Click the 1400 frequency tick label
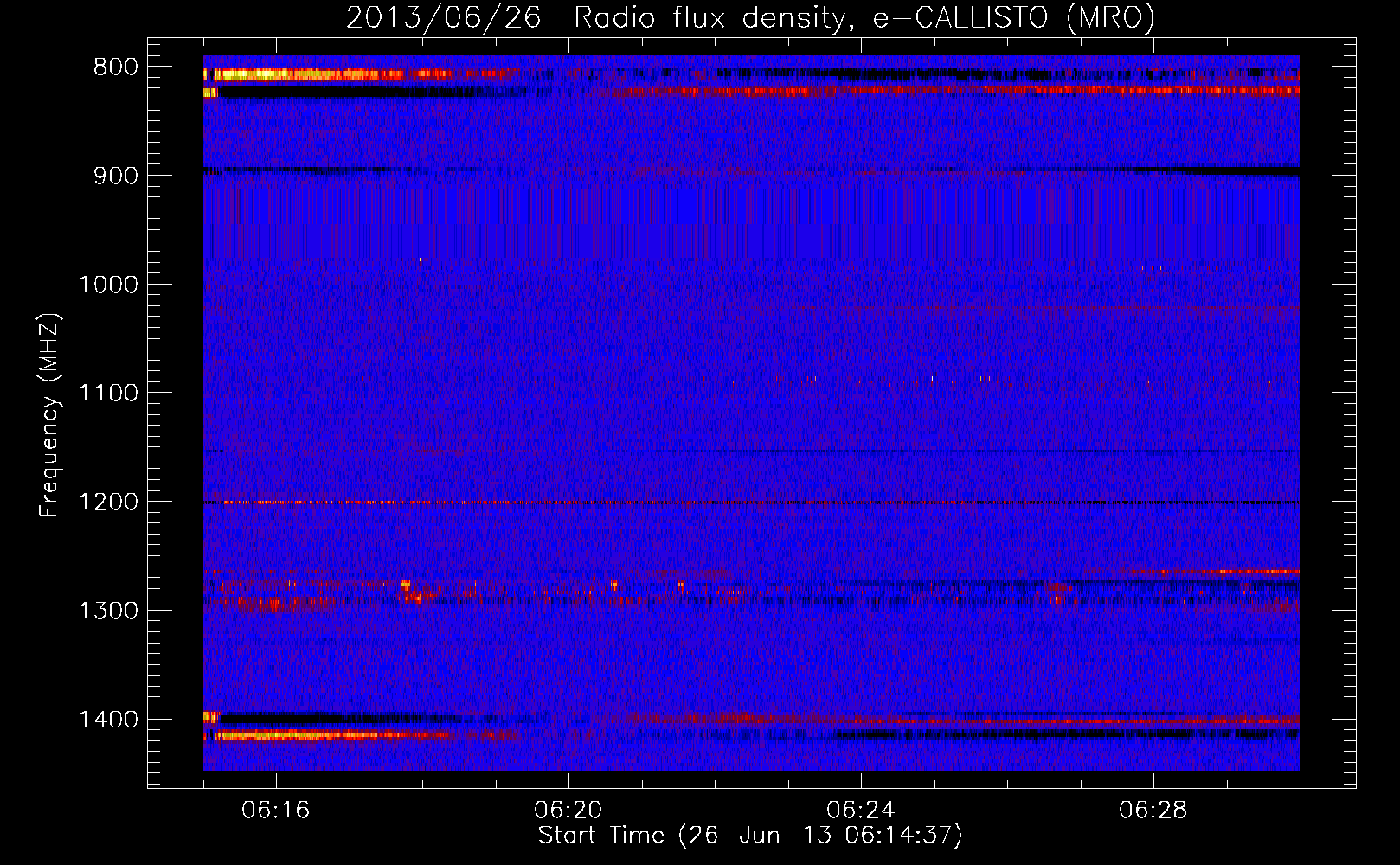Image resolution: width=1400 pixels, height=865 pixels. pyautogui.click(x=108, y=720)
